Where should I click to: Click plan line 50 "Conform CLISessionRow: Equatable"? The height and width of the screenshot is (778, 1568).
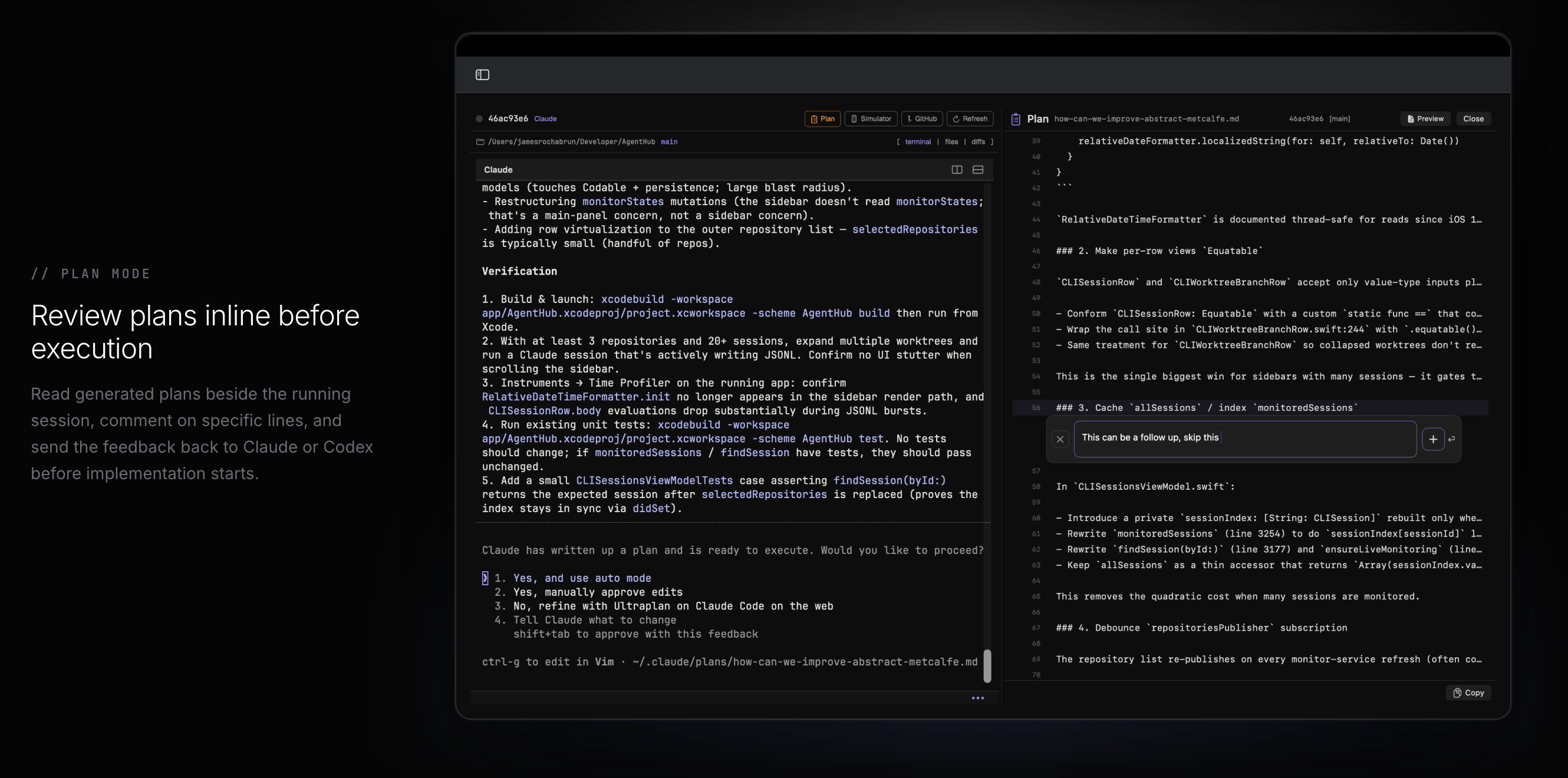pyautogui.click(x=1269, y=314)
